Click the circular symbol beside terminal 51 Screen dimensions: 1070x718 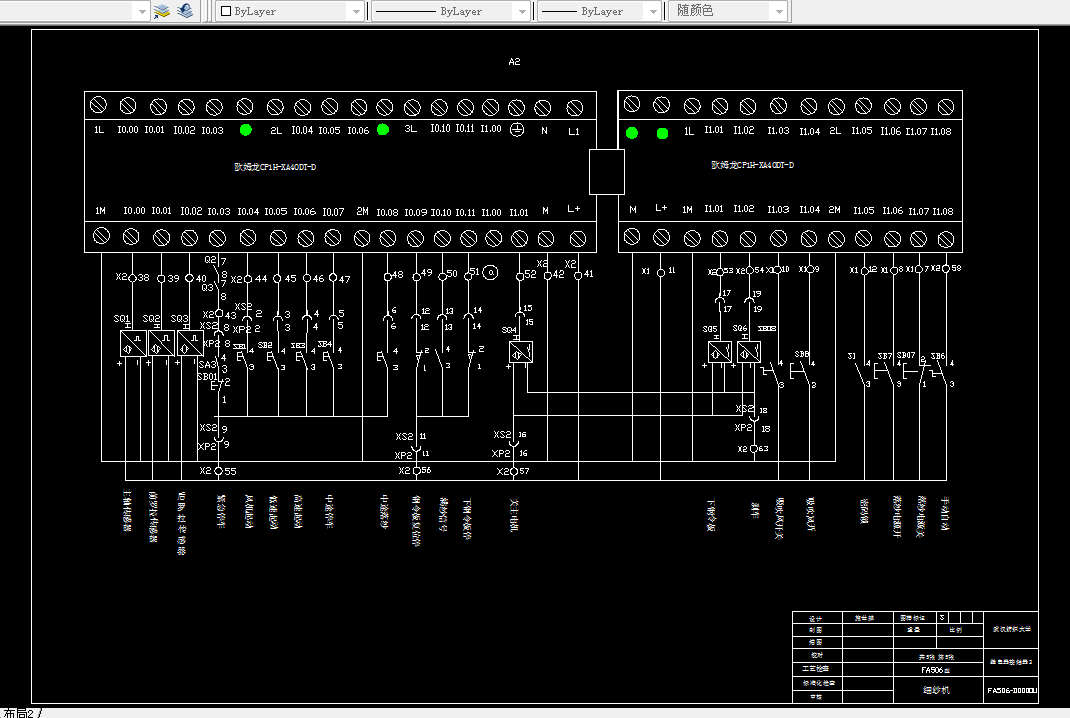click(490, 273)
